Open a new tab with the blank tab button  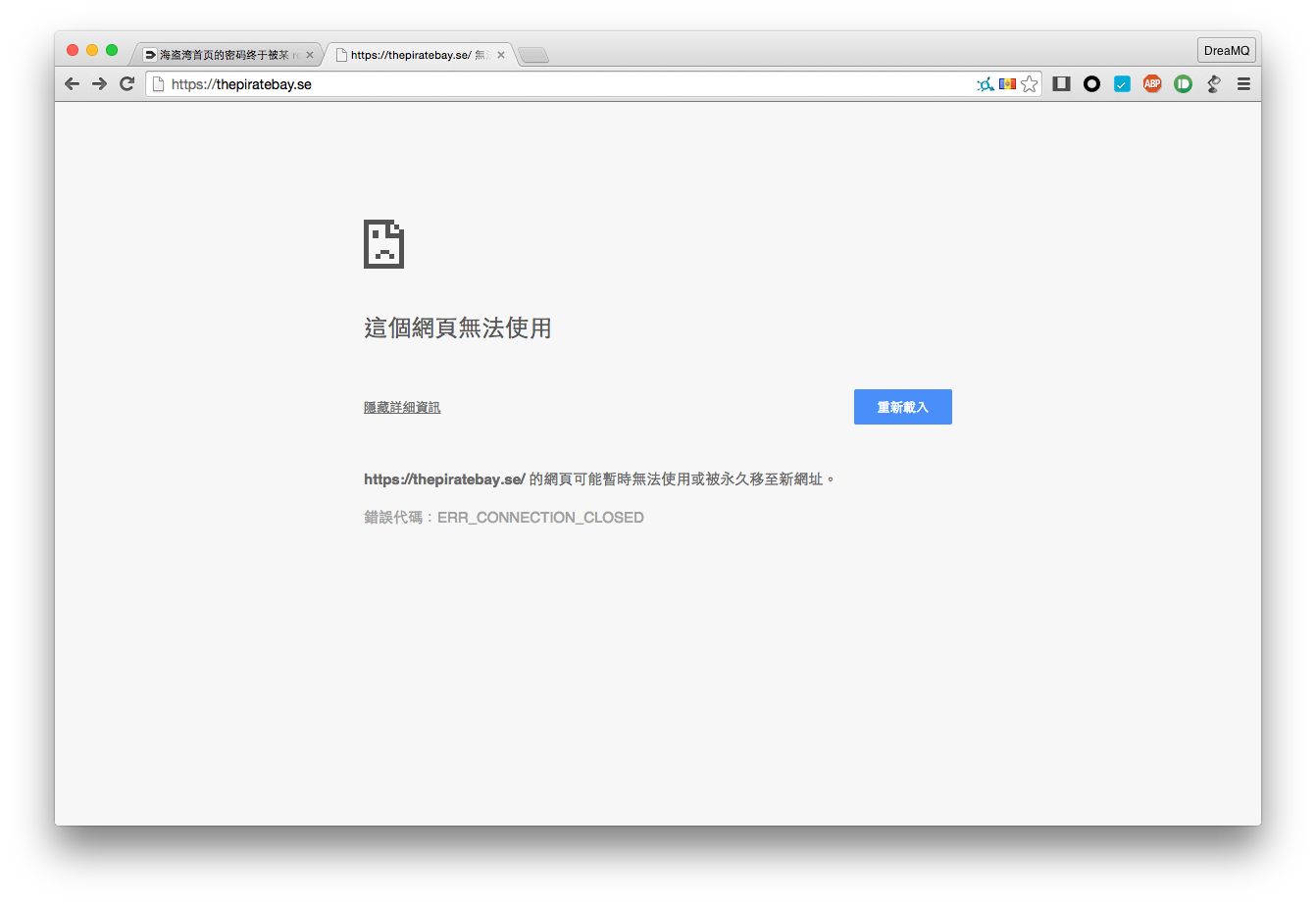pos(533,55)
